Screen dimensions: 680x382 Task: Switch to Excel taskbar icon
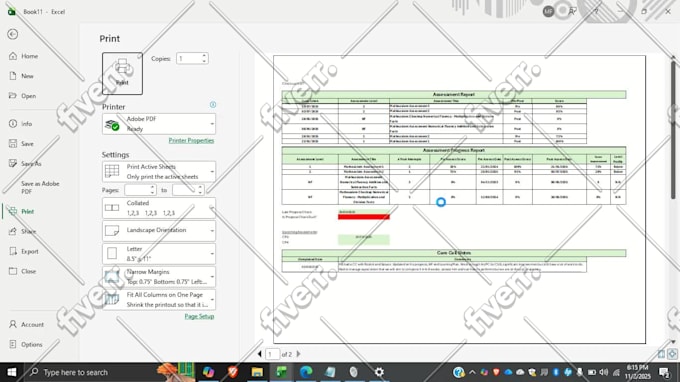click(281, 372)
